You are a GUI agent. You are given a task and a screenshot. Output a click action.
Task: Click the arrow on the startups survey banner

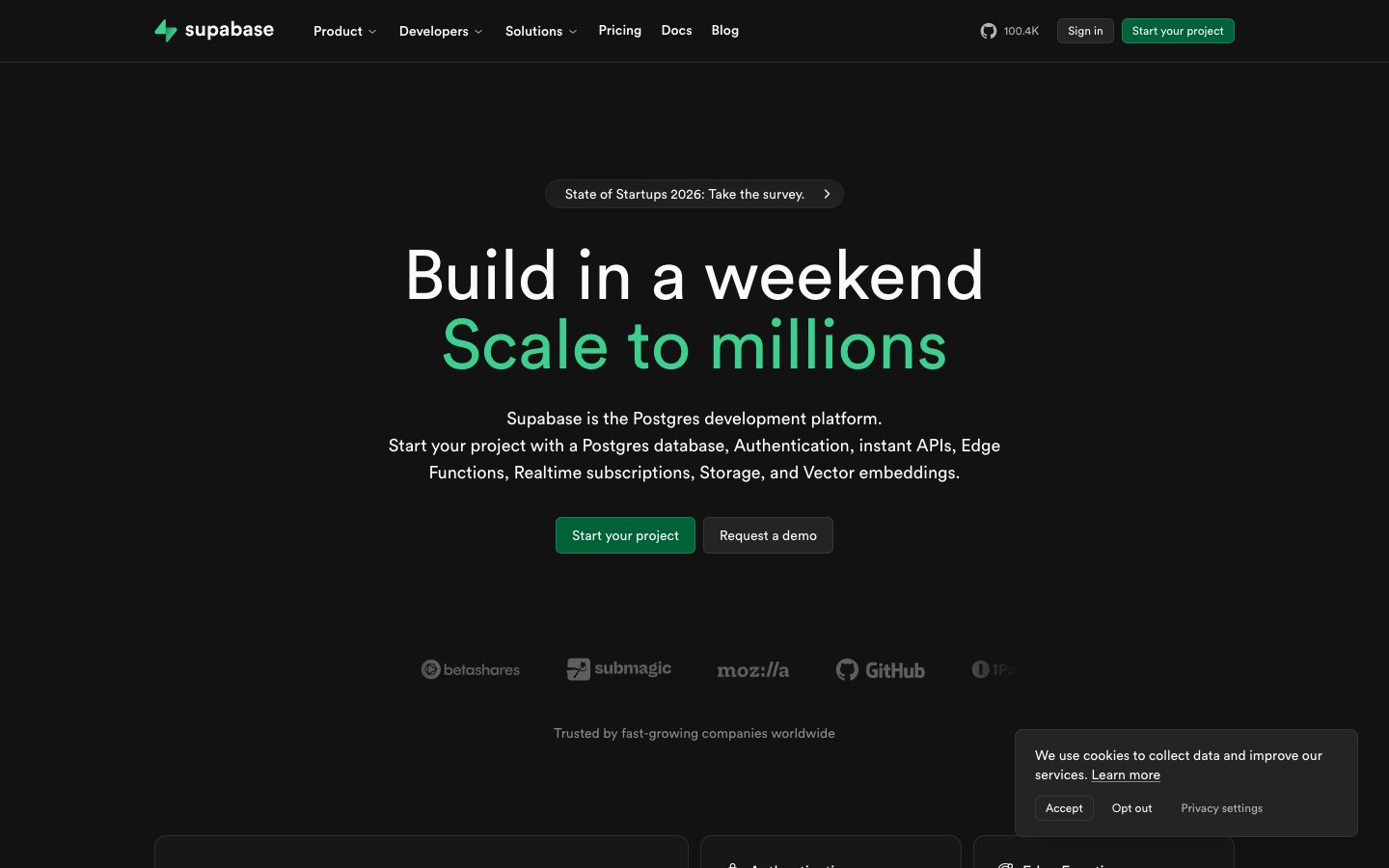(x=827, y=194)
